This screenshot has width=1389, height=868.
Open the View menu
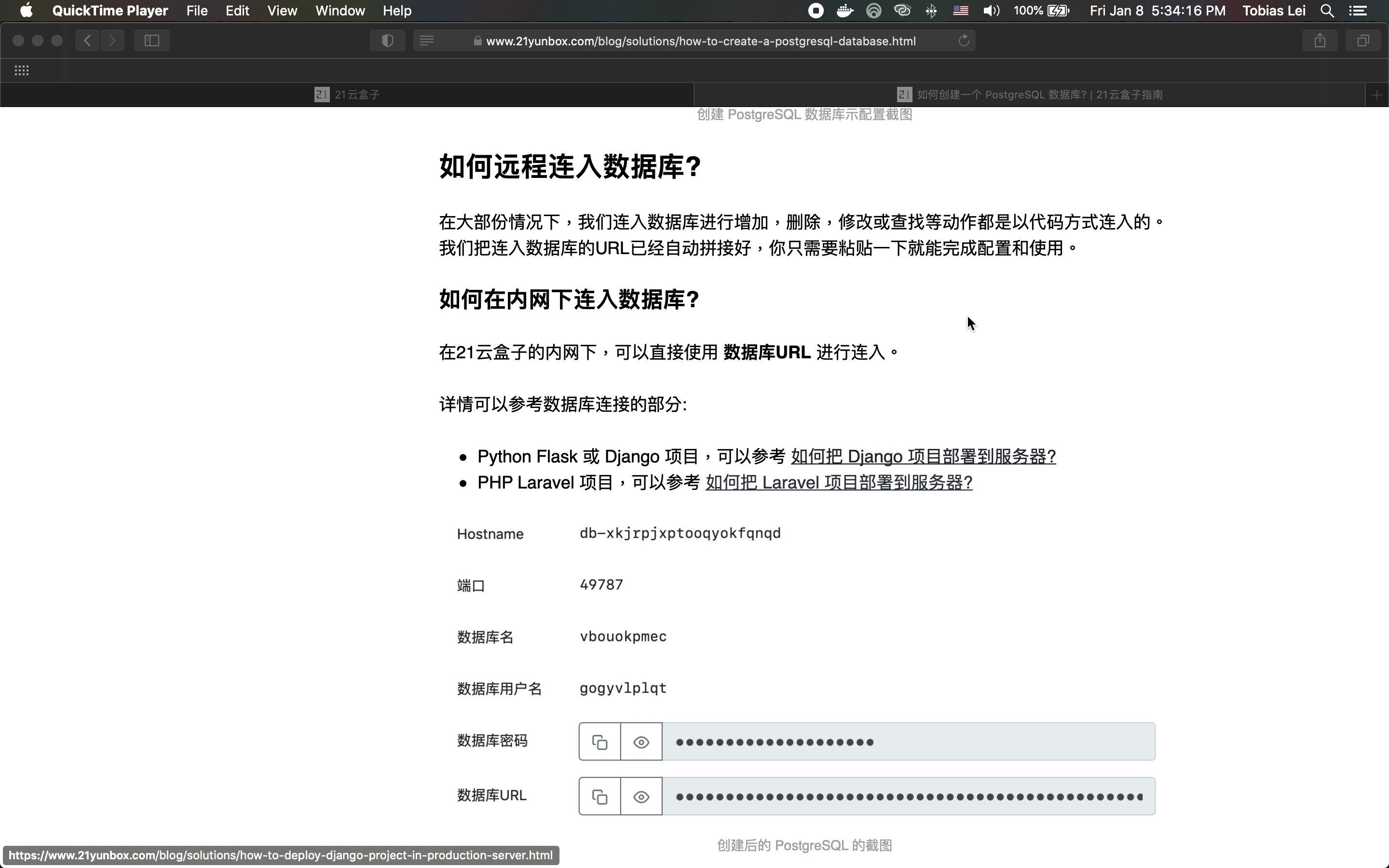(283, 11)
